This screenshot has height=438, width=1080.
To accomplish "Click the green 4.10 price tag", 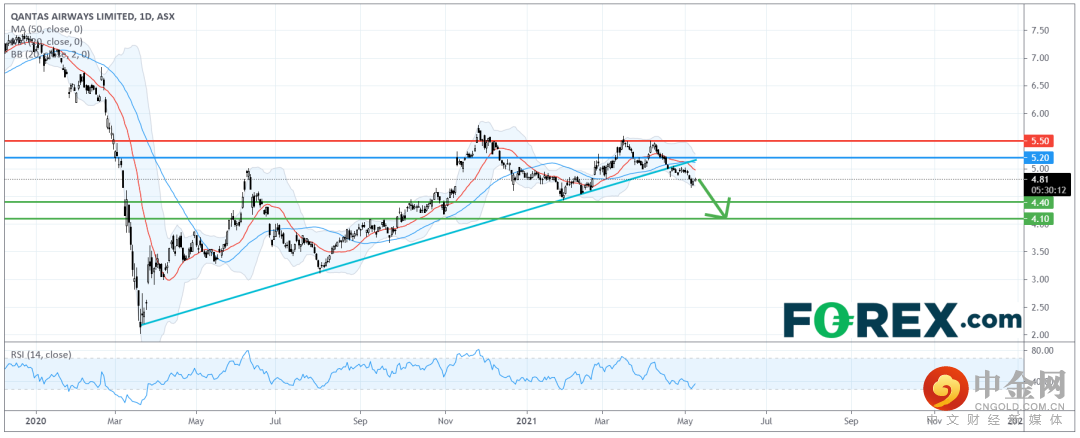I will (1037, 219).
